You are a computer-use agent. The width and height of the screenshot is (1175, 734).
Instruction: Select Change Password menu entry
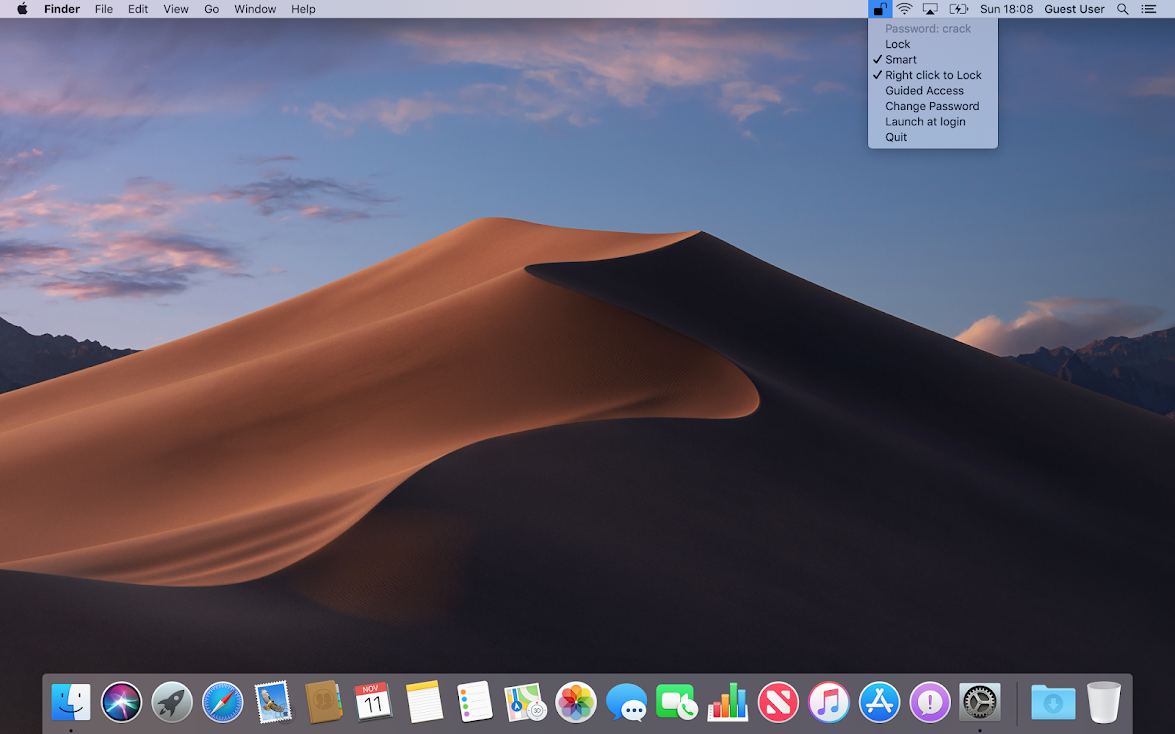click(933, 106)
